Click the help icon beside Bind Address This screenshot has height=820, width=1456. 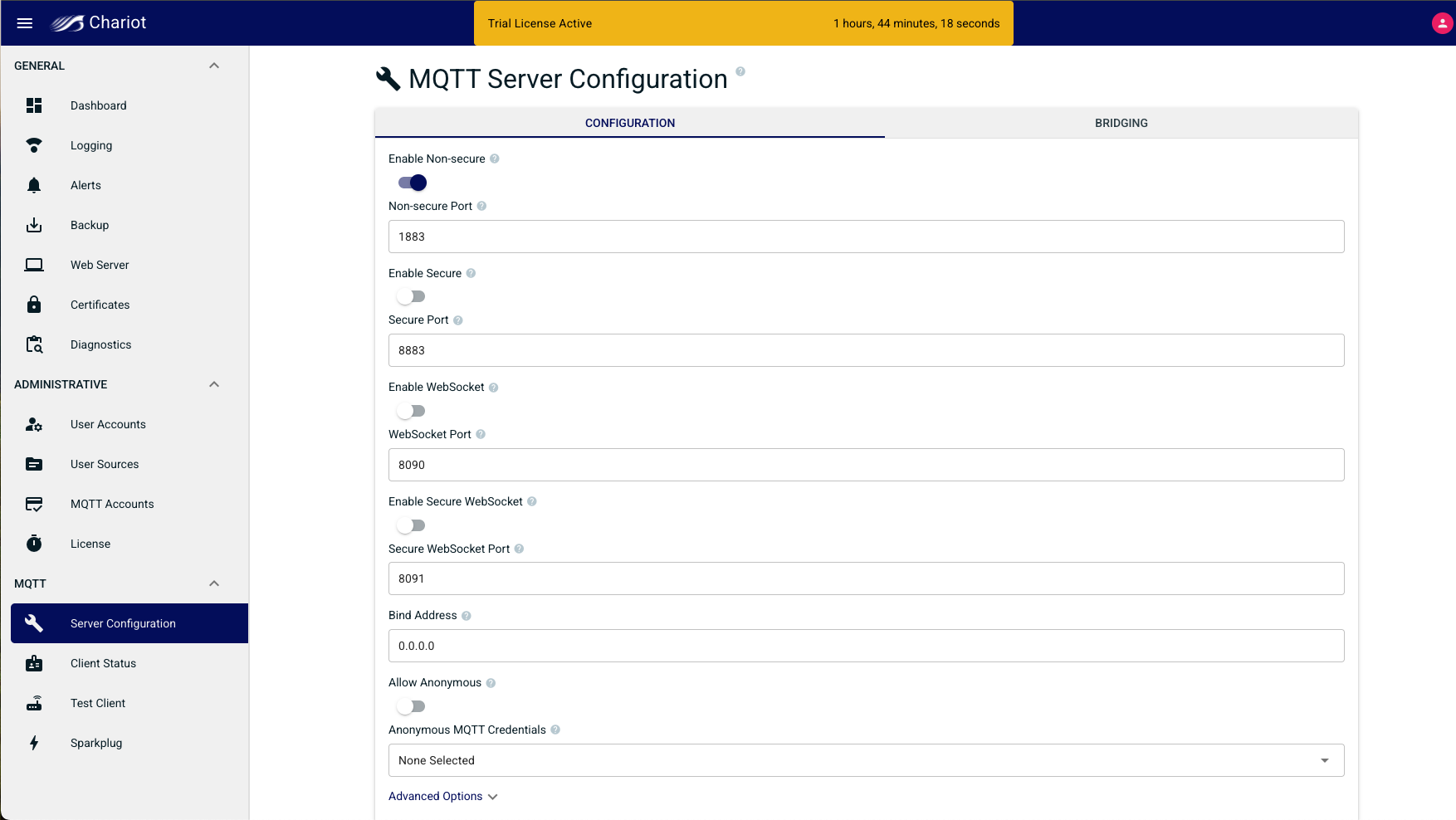[x=467, y=616]
